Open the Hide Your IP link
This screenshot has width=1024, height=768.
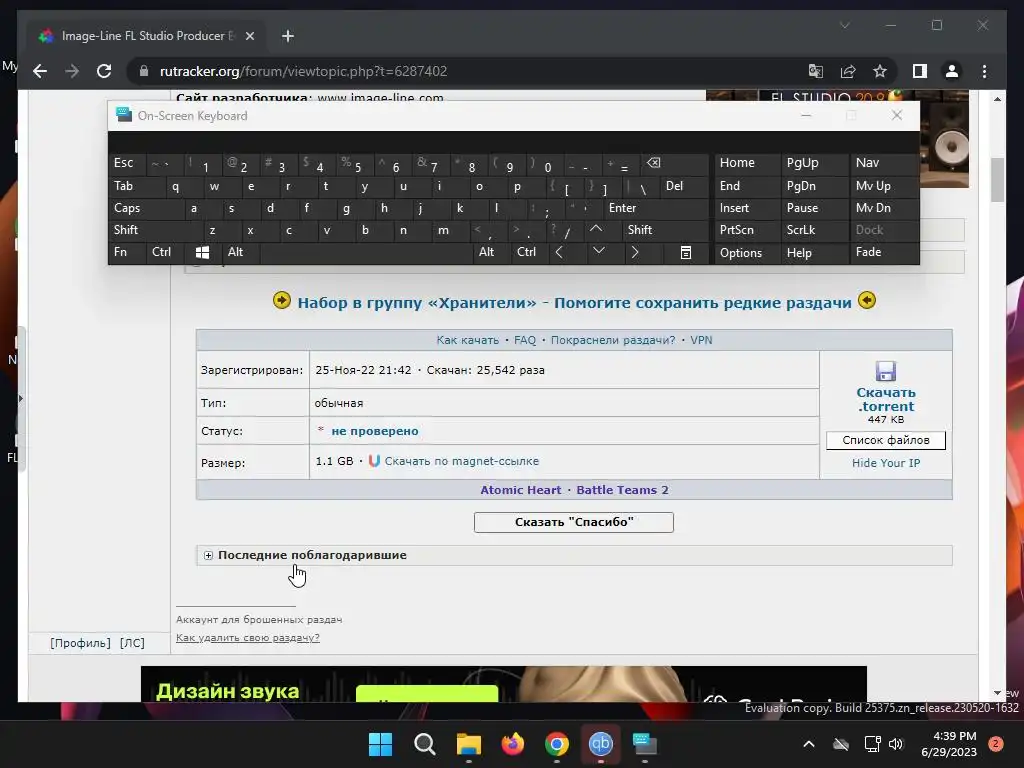pyautogui.click(x=886, y=463)
